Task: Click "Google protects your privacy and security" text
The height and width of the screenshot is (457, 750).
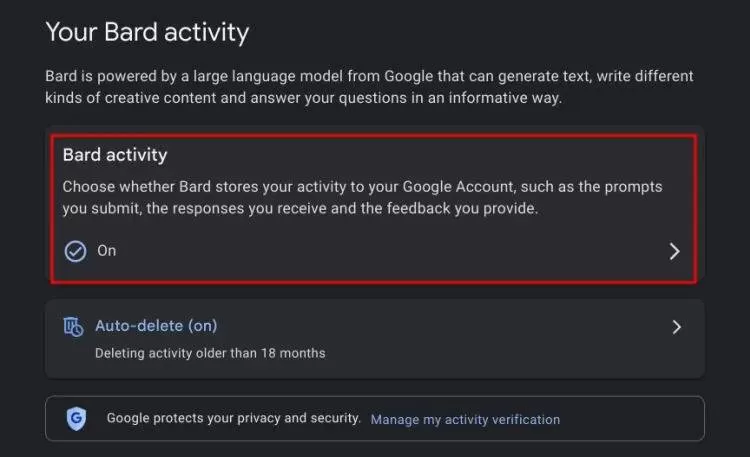Action: pos(233,419)
